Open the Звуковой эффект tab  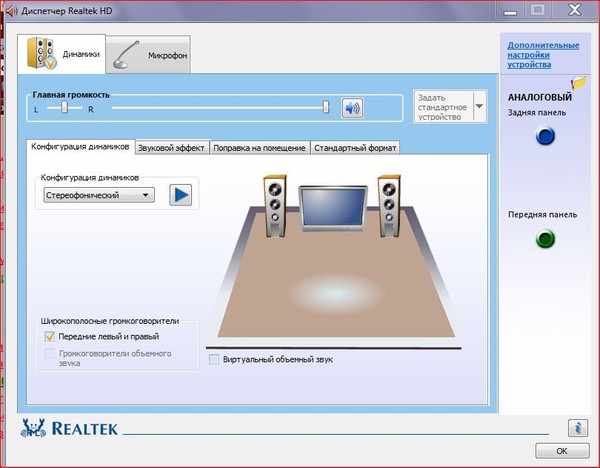(x=172, y=148)
